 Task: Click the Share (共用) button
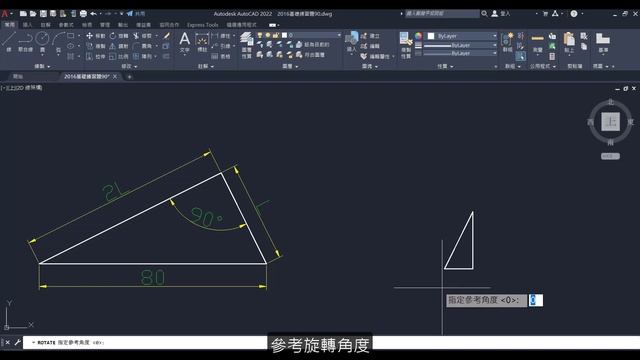(x=136, y=13)
